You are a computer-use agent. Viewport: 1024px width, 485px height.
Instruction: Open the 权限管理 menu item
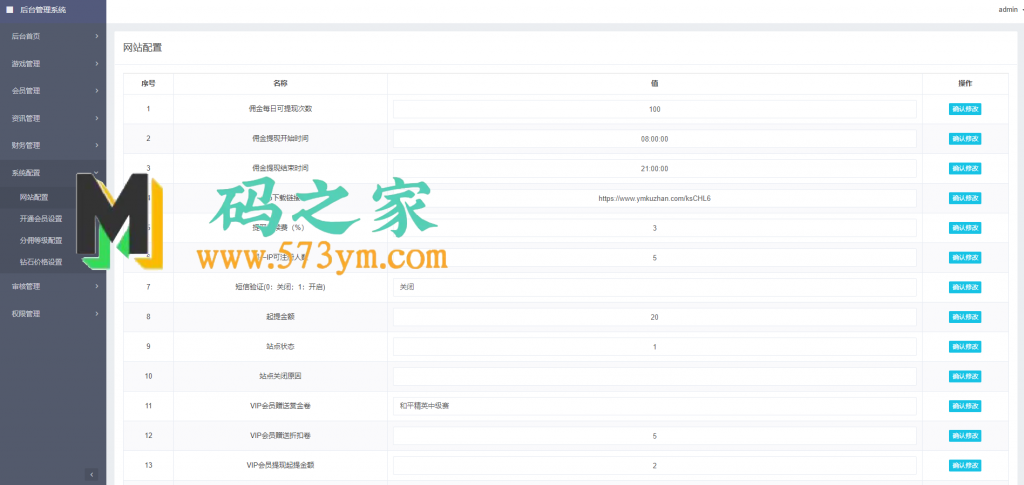(x=53, y=313)
